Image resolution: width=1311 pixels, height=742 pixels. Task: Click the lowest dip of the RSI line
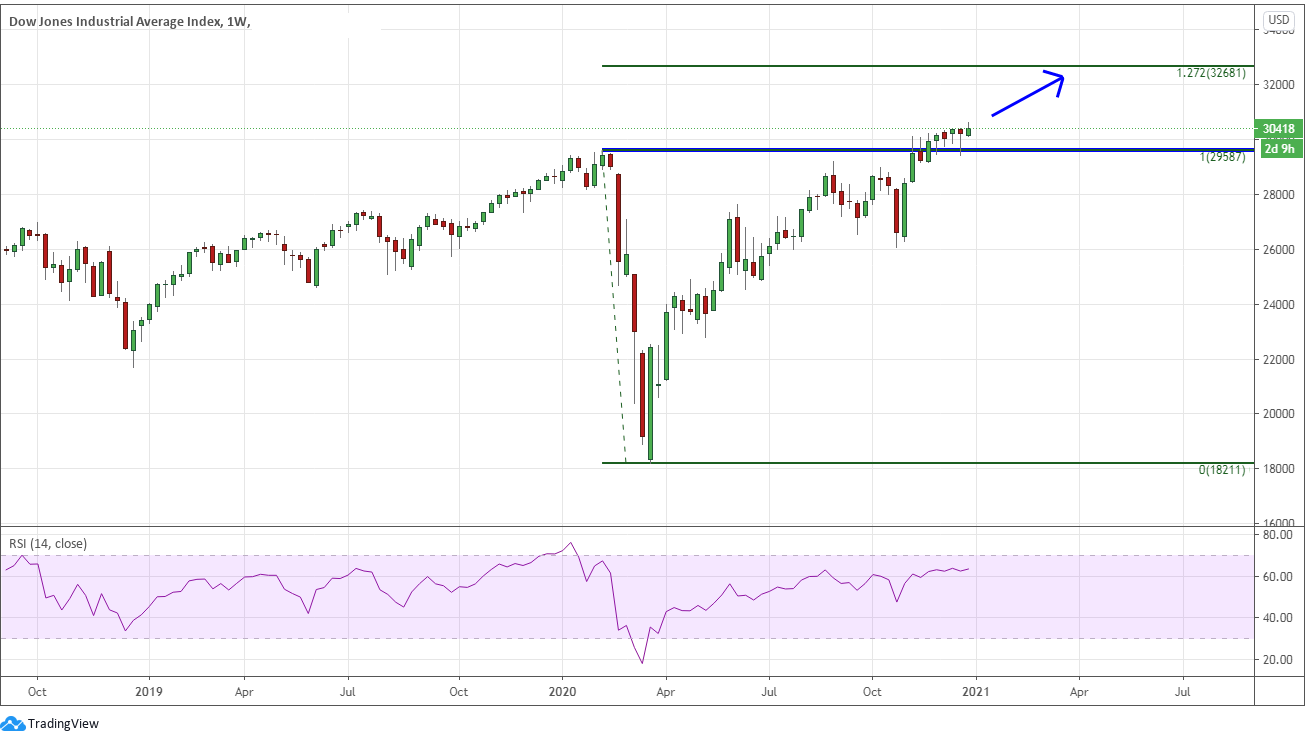click(x=642, y=662)
